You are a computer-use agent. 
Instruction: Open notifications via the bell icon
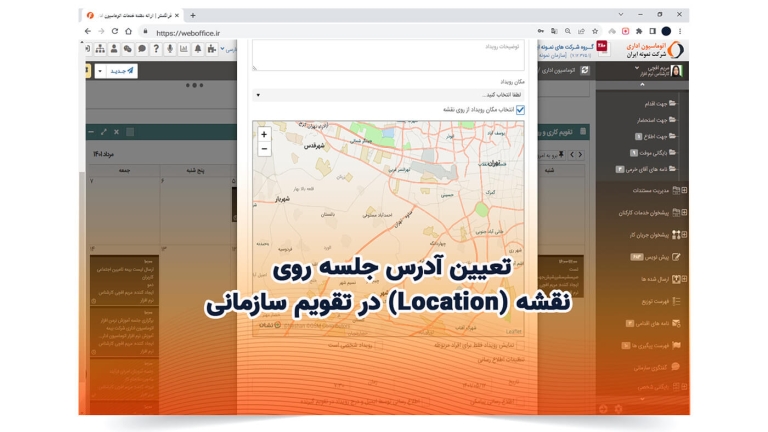198,48
